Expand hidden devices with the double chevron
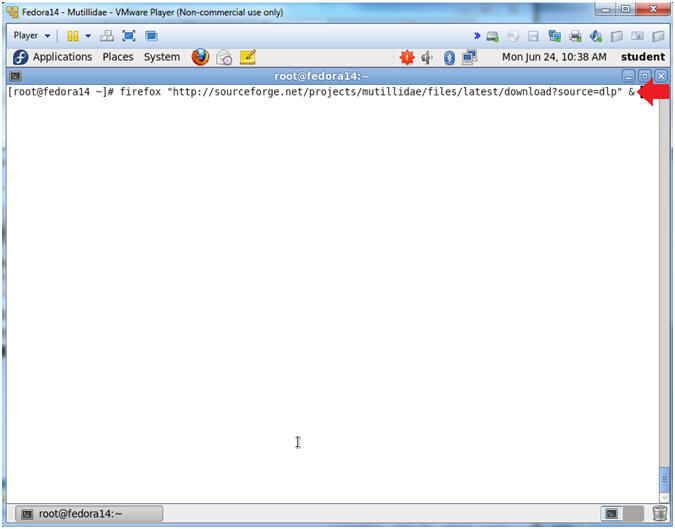 477,36
